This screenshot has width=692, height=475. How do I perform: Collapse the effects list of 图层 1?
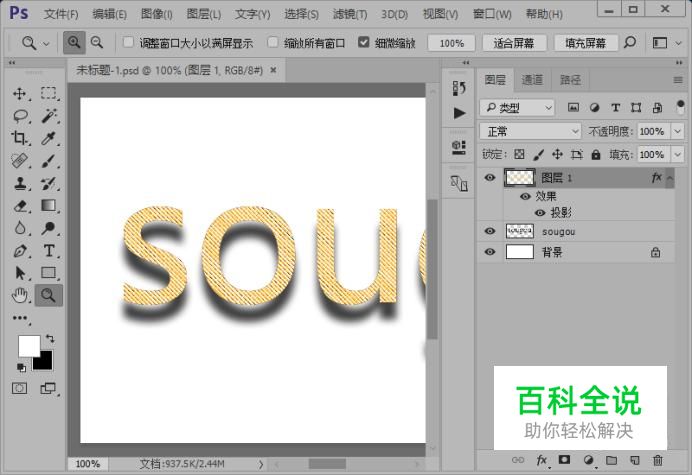click(669, 177)
